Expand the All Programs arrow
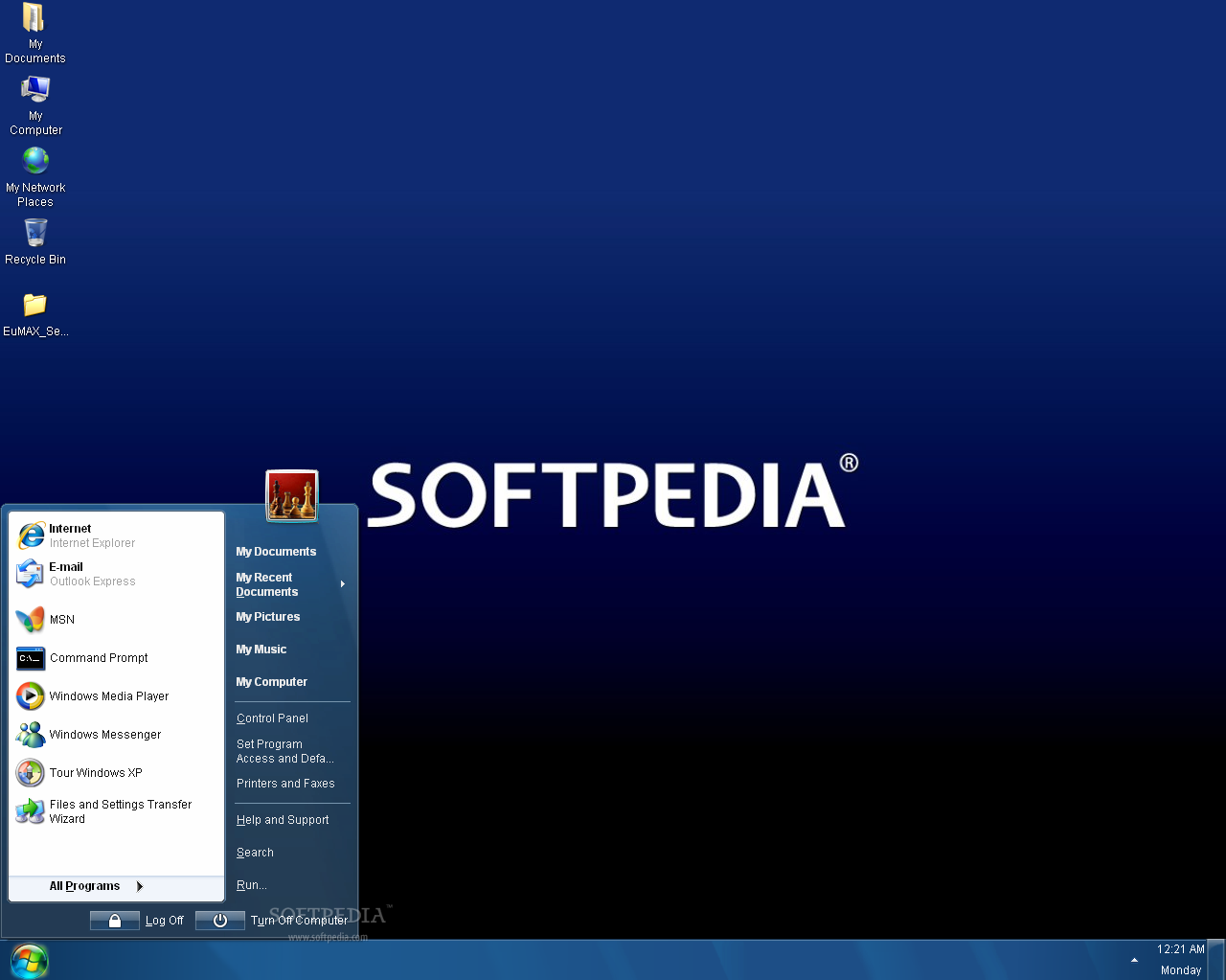This screenshot has height=980, width=1226. (x=140, y=886)
